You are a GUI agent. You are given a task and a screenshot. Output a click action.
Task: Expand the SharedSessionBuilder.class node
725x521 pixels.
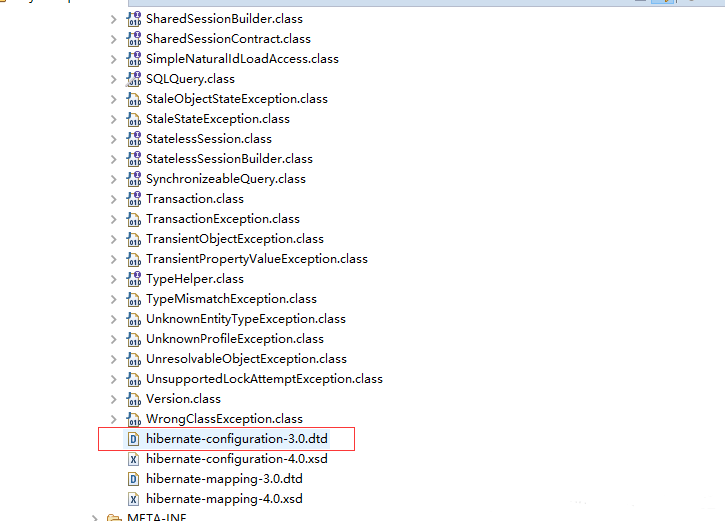coord(113,19)
